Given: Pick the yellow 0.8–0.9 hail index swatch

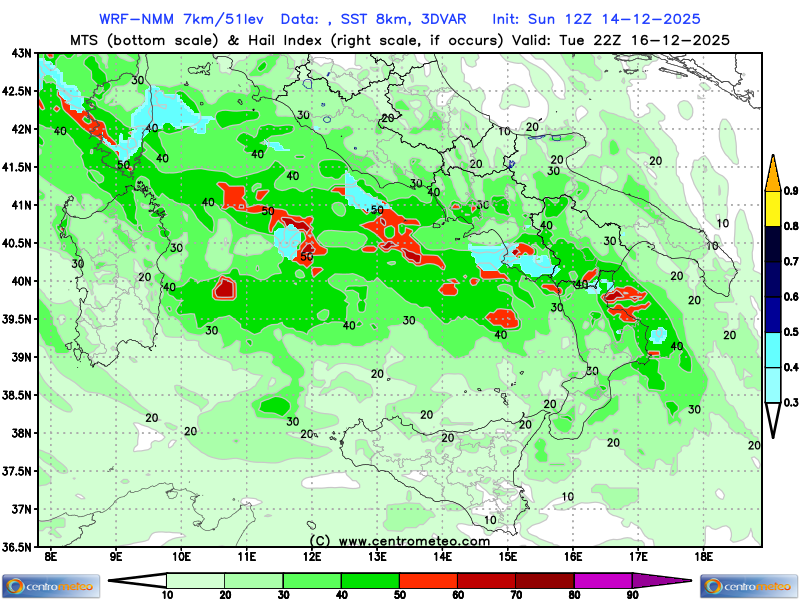Looking at the screenshot, I should click(x=772, y=208).
